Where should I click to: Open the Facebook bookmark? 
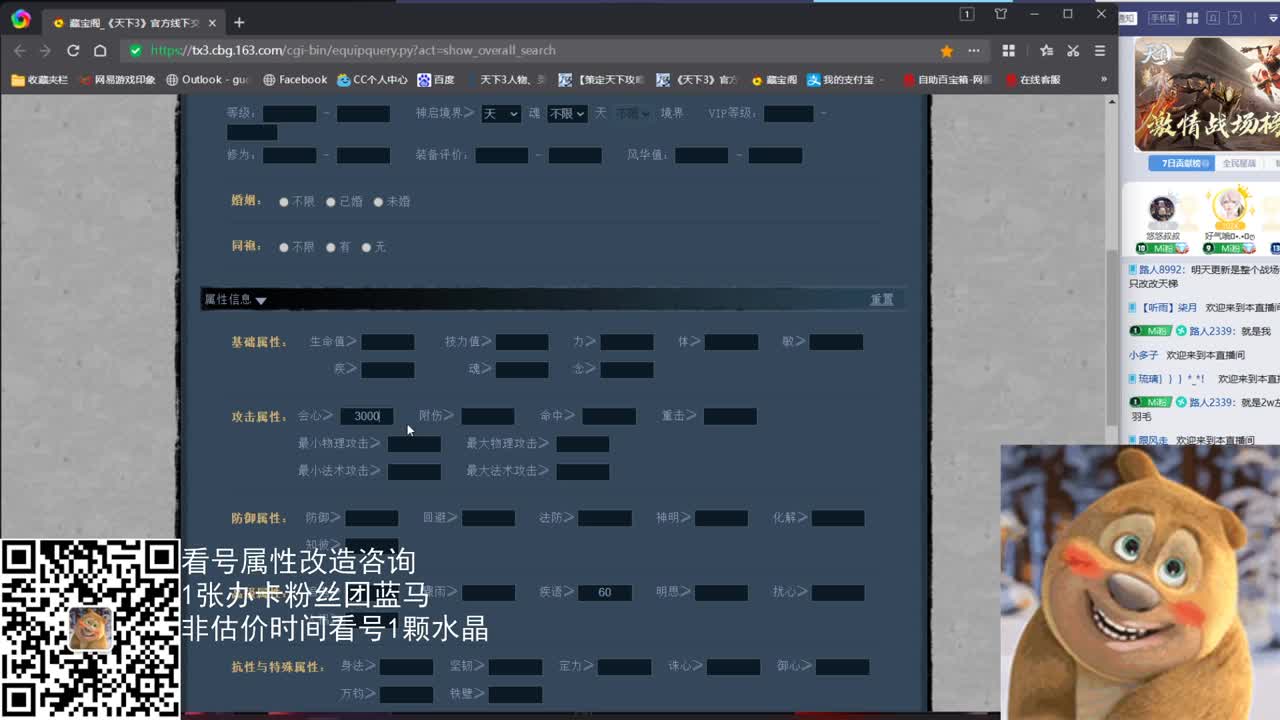[295, 80]
